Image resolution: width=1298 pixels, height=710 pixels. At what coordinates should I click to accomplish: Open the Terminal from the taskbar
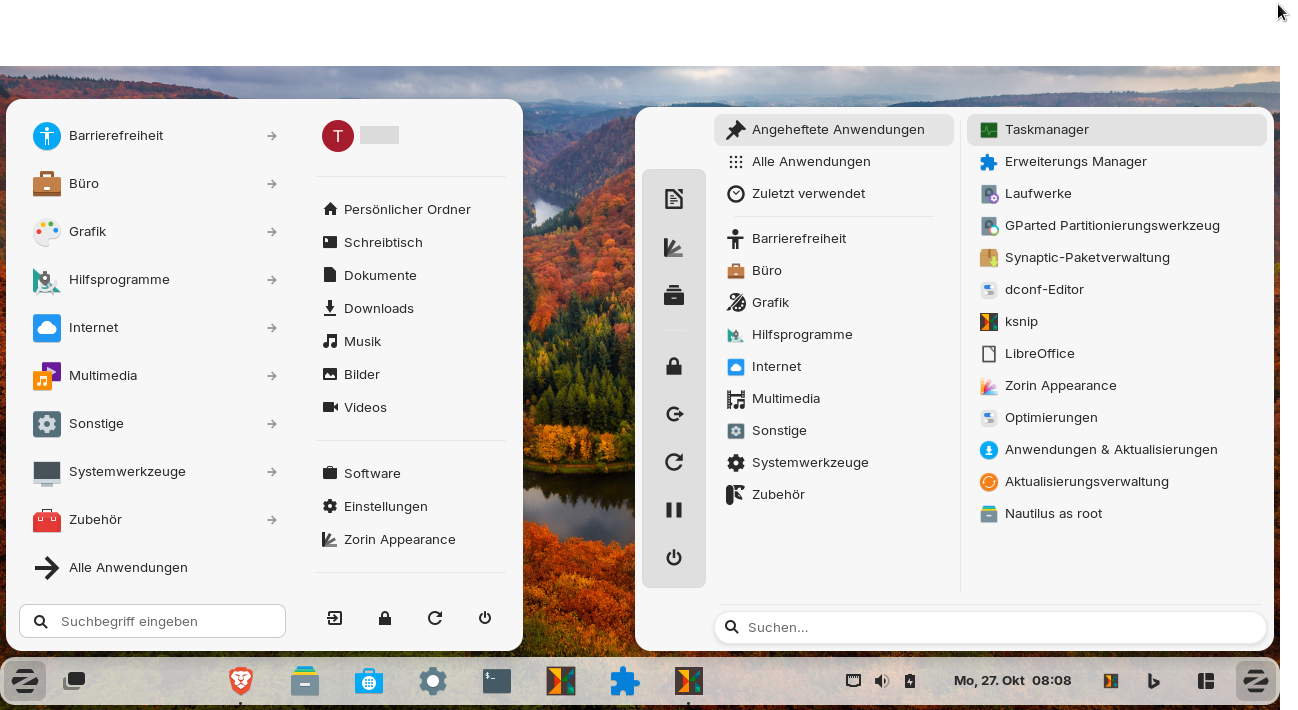point(497,681)
